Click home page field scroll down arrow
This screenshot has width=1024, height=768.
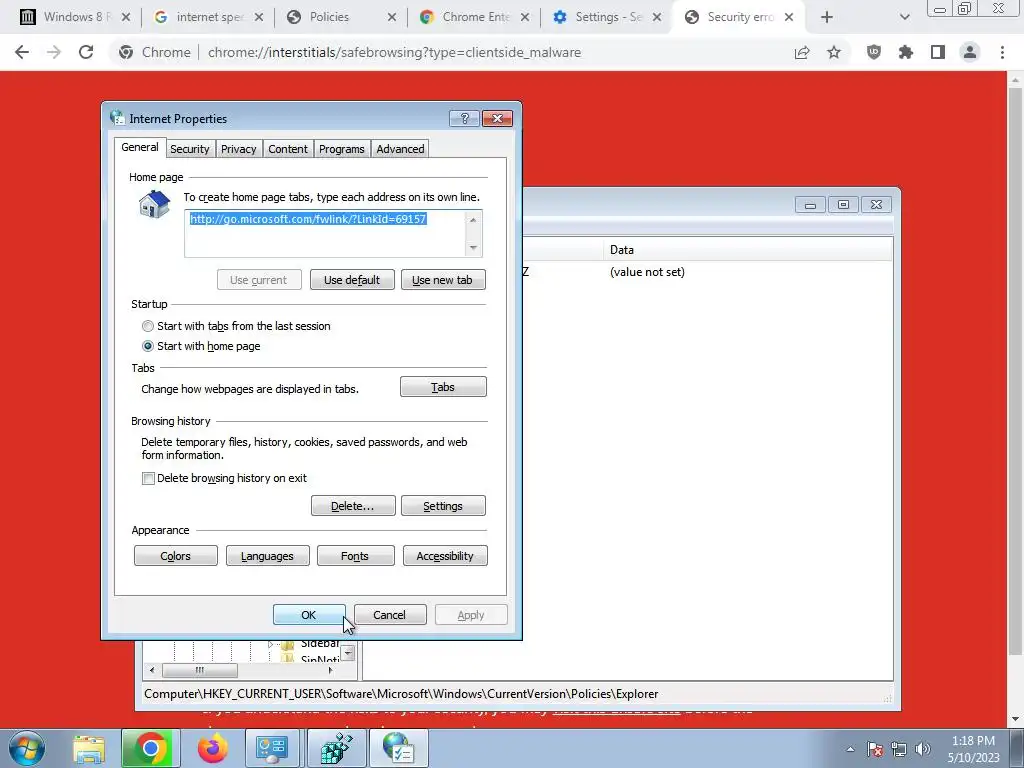tap(473, 248)
